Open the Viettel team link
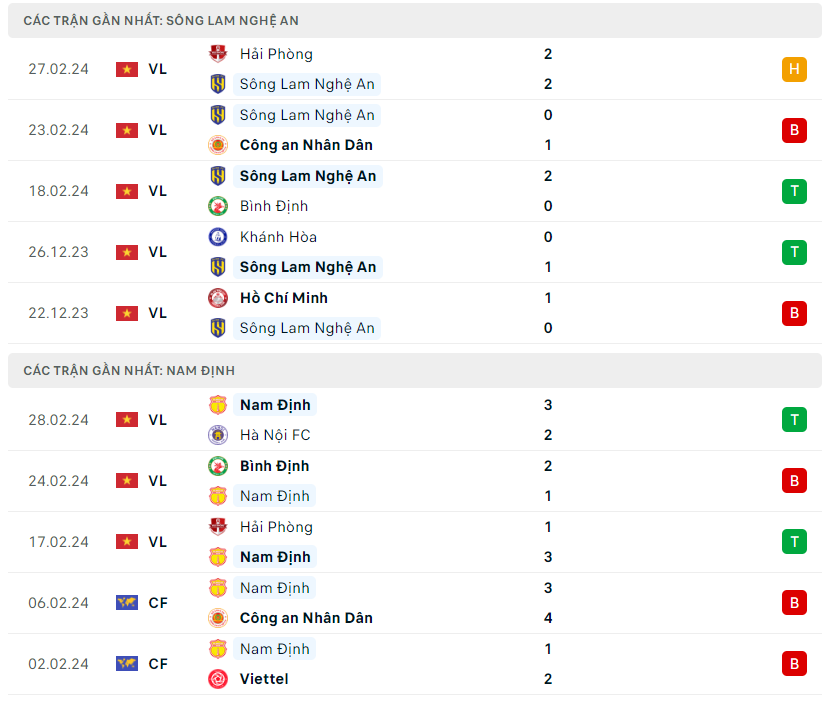Image resolution: width=828 pixels, height=701 pixels. pos(264,679)
